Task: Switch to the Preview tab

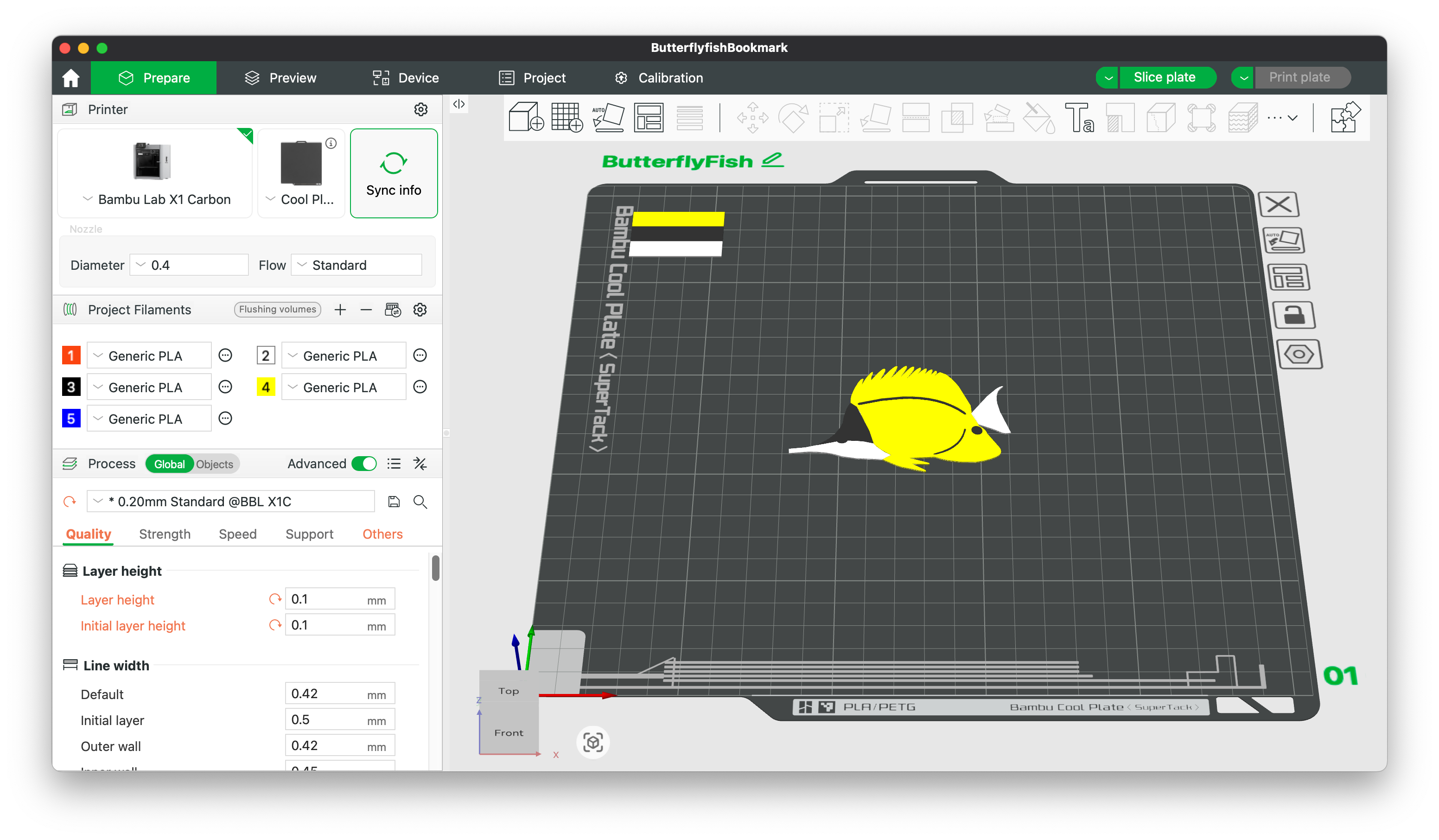Action: [280, 78]
